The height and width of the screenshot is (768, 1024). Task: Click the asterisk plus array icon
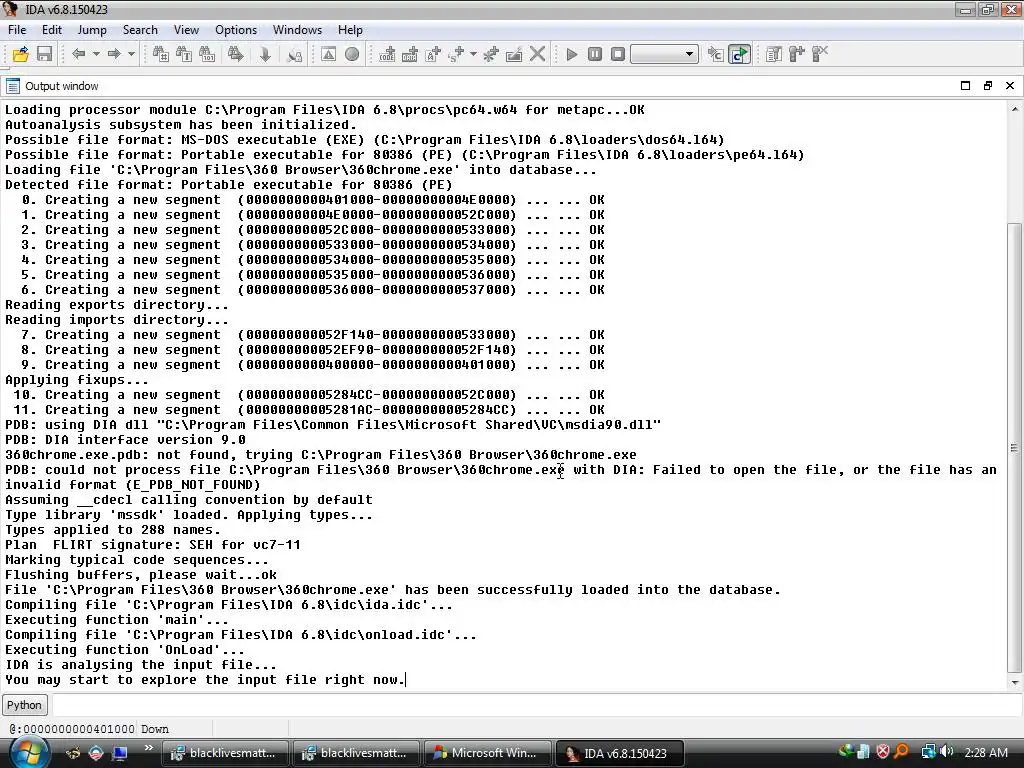490,54
